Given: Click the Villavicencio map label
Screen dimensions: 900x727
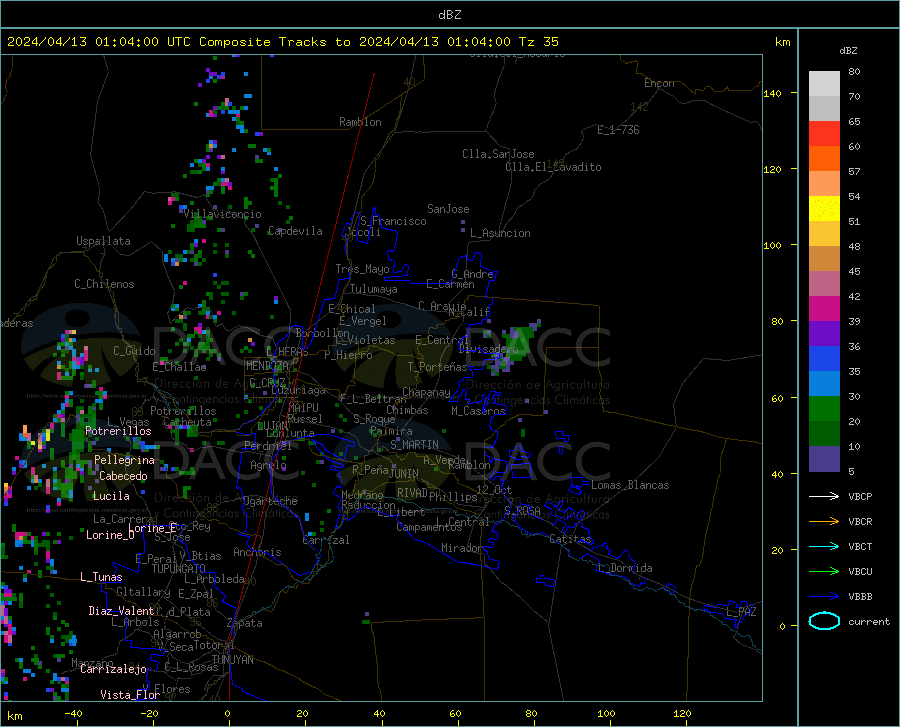Looking at the screenshot, I should tap(223, 214).
